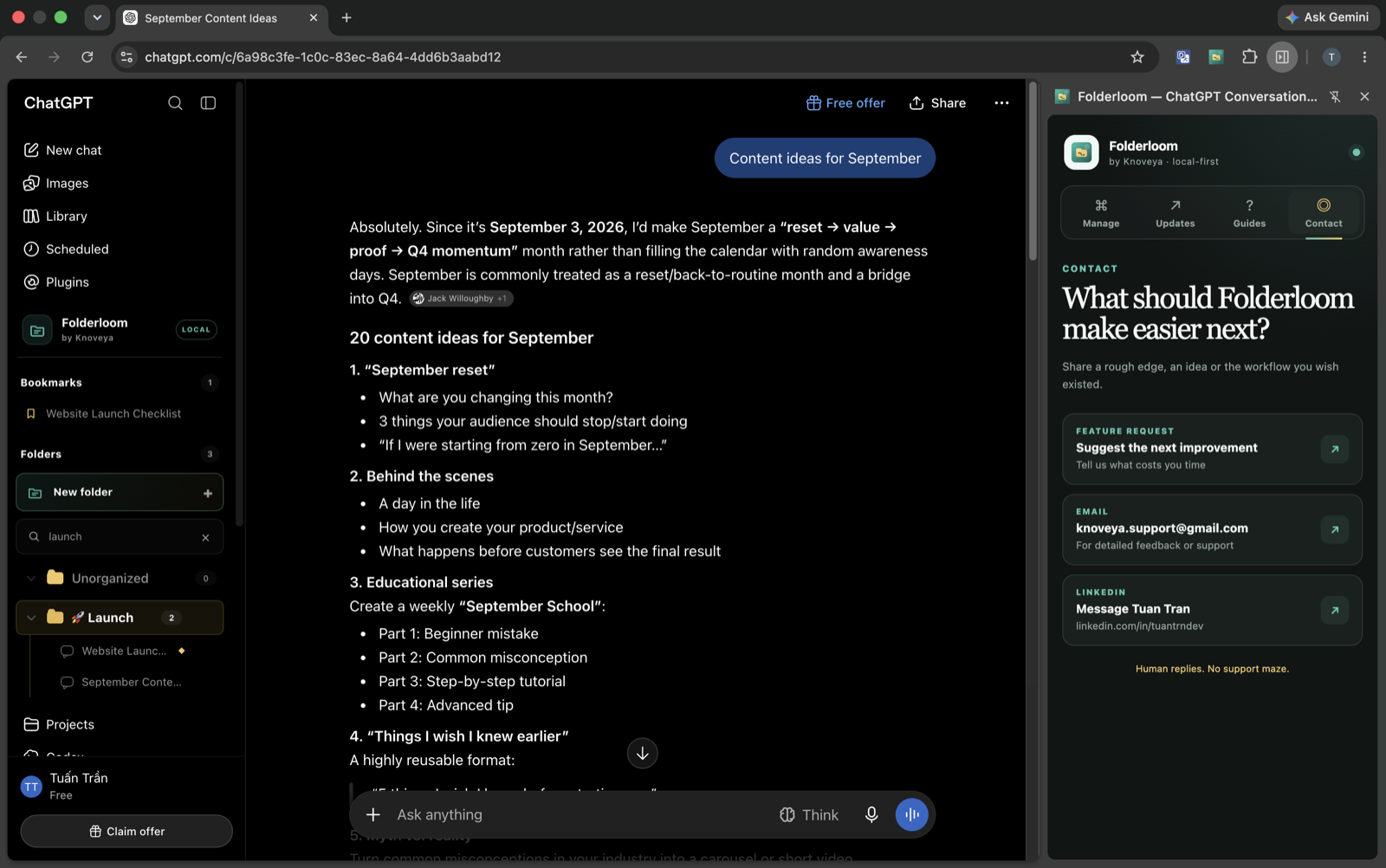This screenshot has width=1386, height=868.
Task: Open Projects in sidebar
Action: (59, 724)
